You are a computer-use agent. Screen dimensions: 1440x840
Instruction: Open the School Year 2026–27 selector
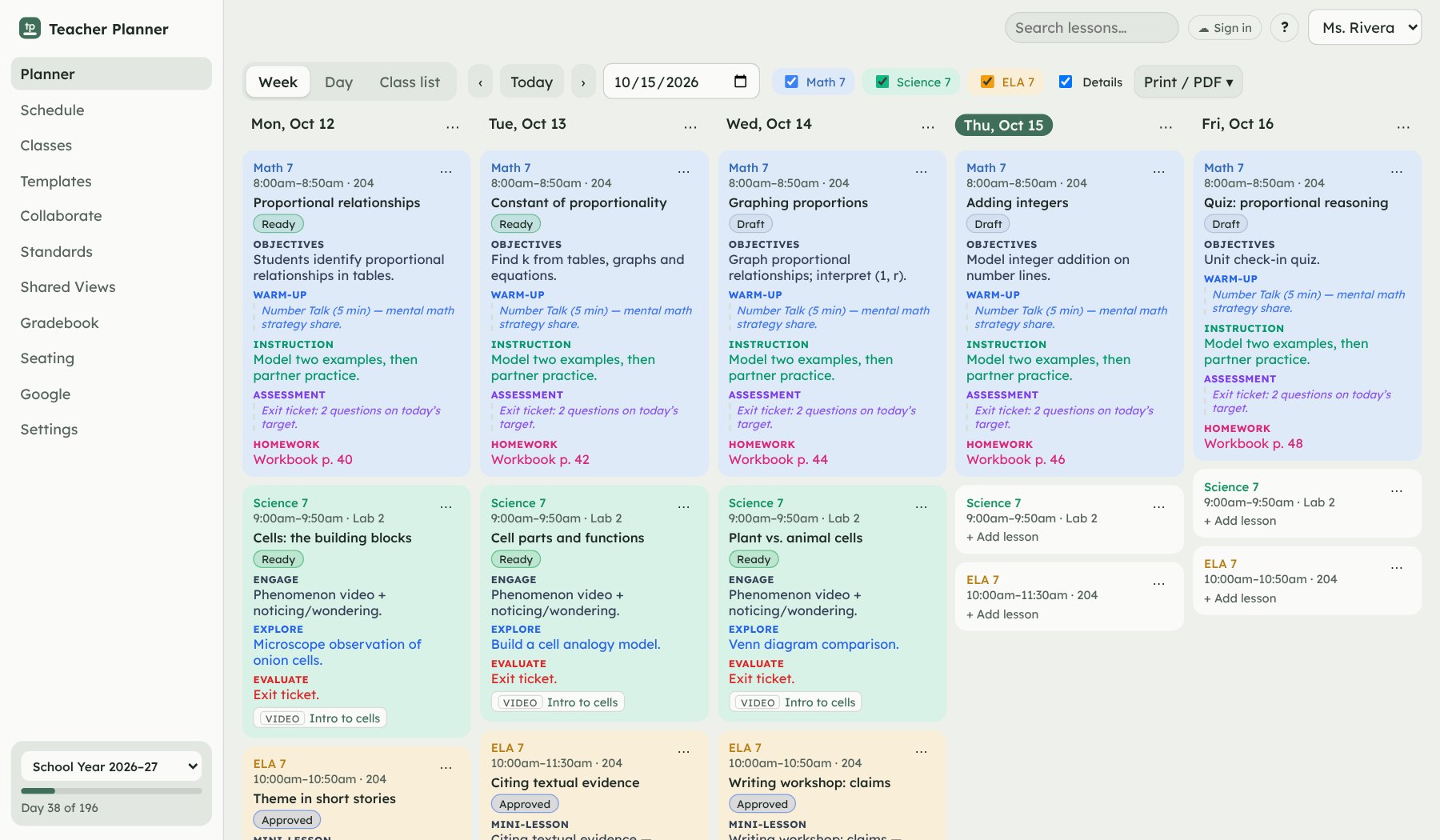[111, 766]
